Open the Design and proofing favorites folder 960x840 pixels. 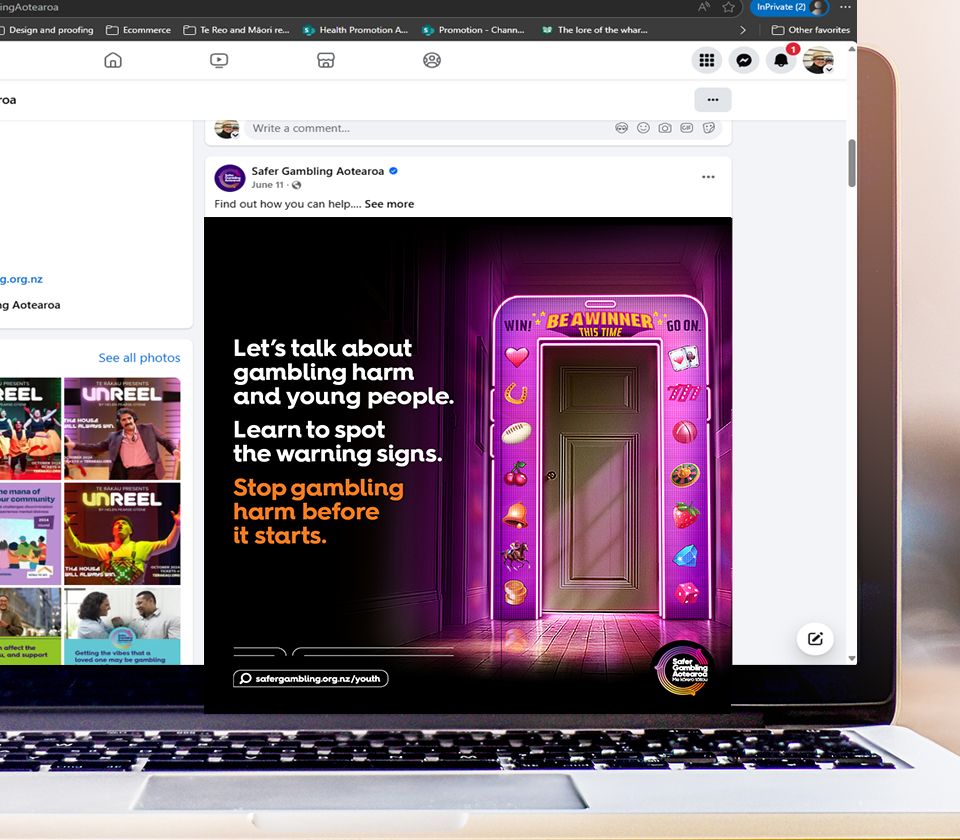[47, 30]
